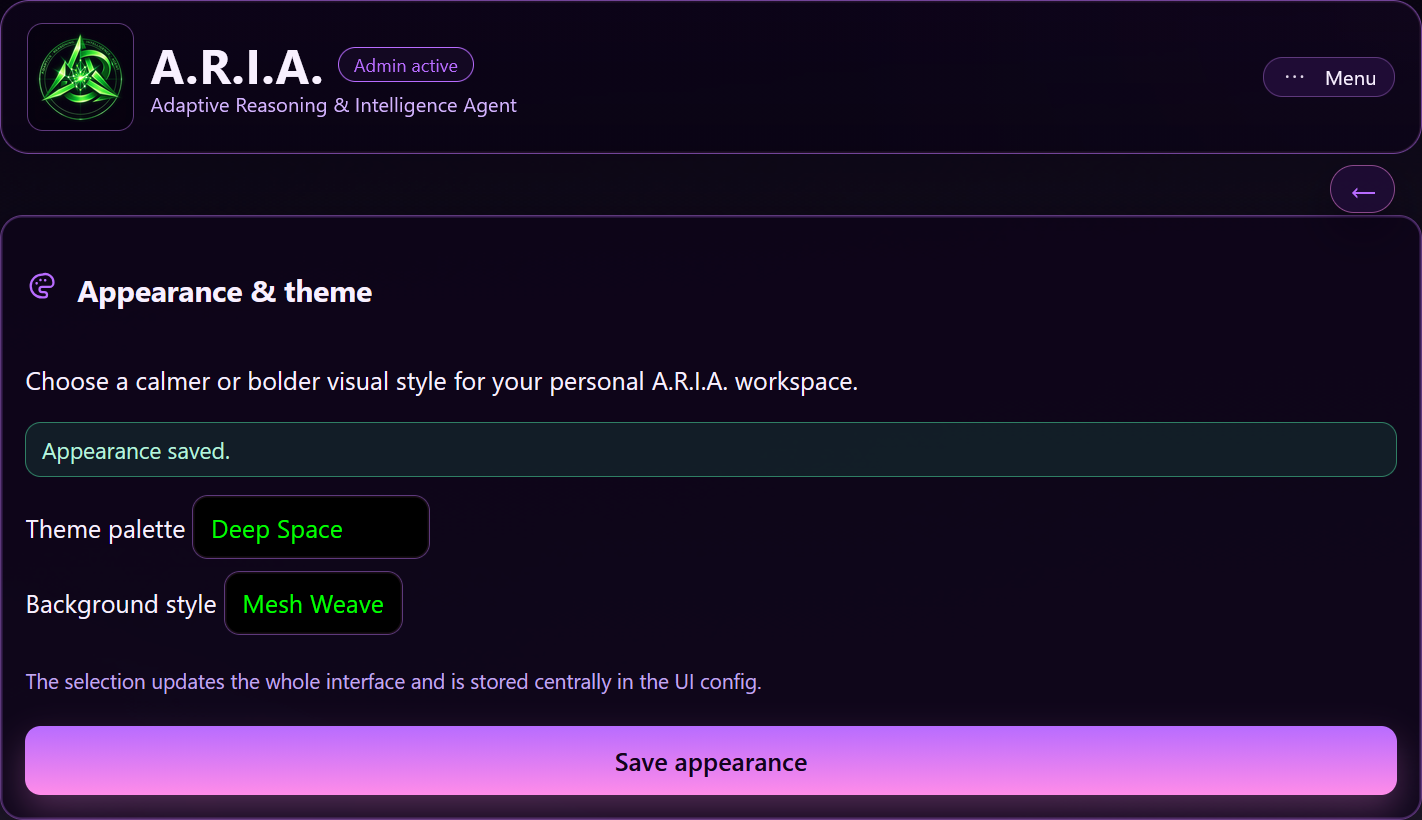Click the Deep Space selected value
Screen dimensions: 1422x820
pos(277,529)
